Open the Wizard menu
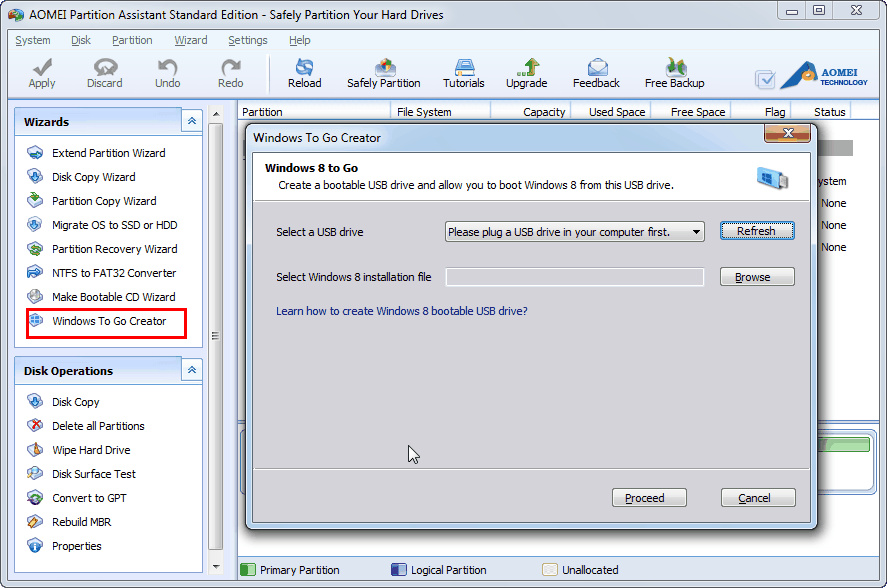The image size is (887, 588). click(x=191, y=40)
